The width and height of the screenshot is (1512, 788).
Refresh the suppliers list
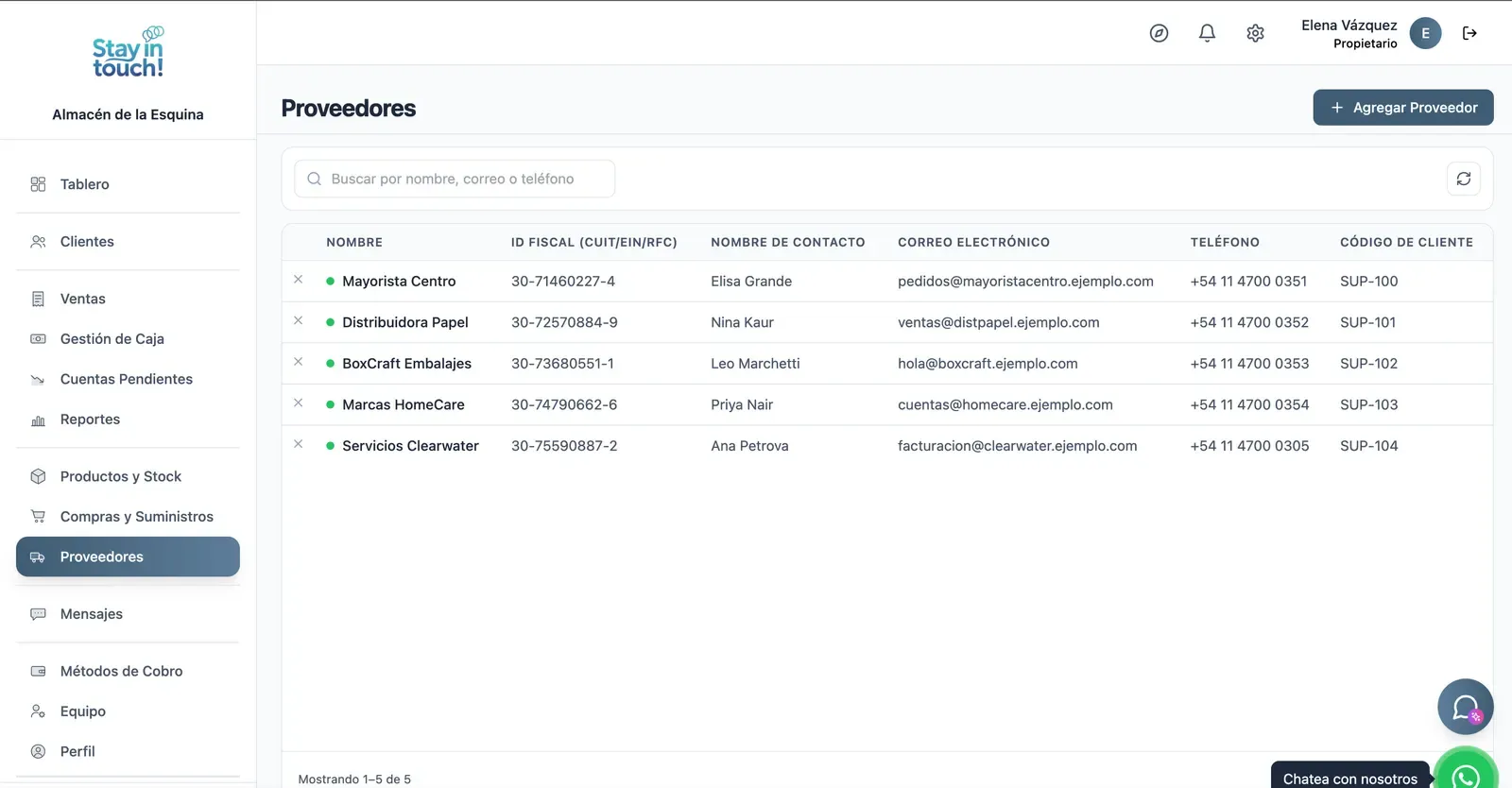[x=1463, y=179]
